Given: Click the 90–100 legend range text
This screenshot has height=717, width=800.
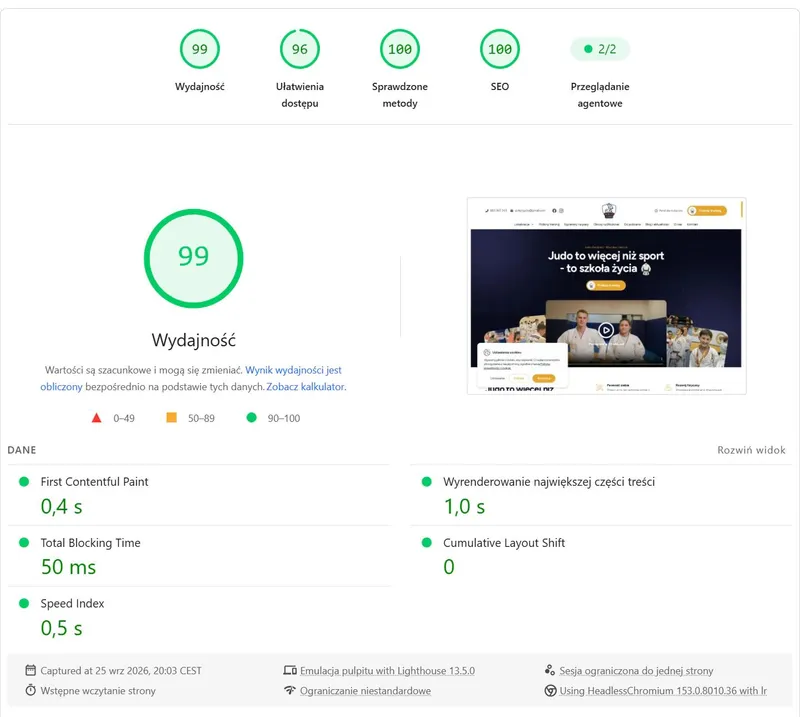Looking at the screenshot, I should coord(284,418).
